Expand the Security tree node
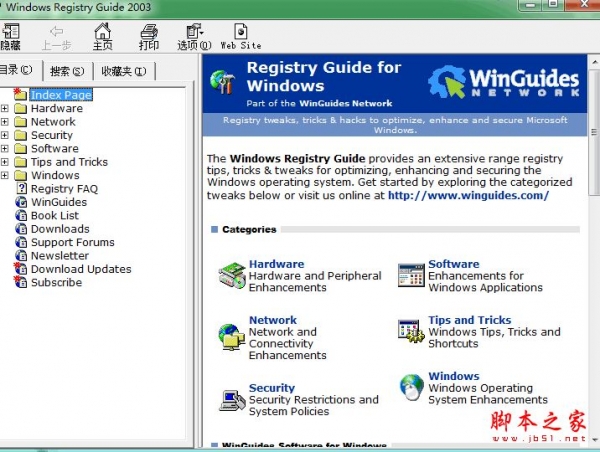Viewport: 600px width, 452px height. [5, 135]
